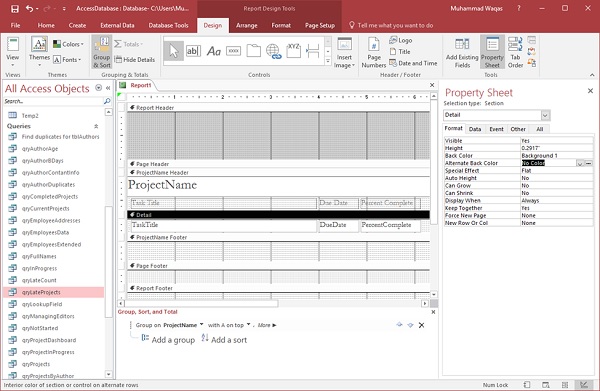The width and height of the screenshot is (600, 391).
Task: Close the Report1 document
Action: (x=432, y=85)
